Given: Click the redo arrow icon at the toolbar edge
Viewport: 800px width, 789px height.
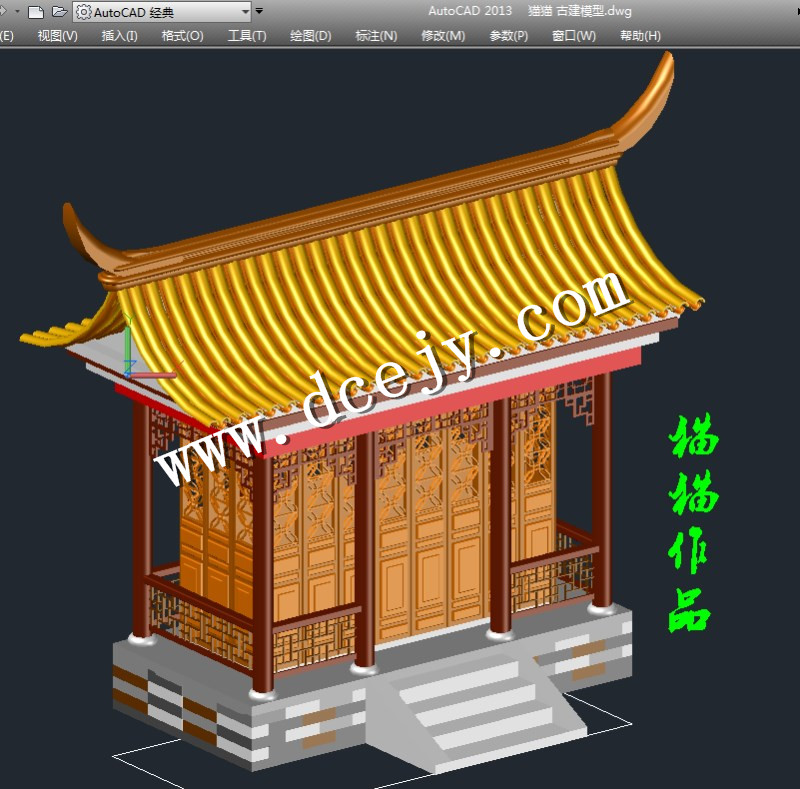Looking at the screenshot, I should coord(3,12).
